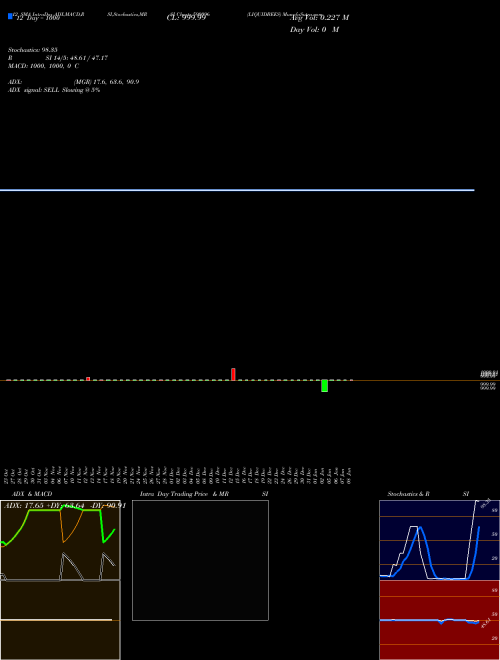Click the blue horizontal moving average line
This screenshot has width=500, height=660.
click(237, 190)
